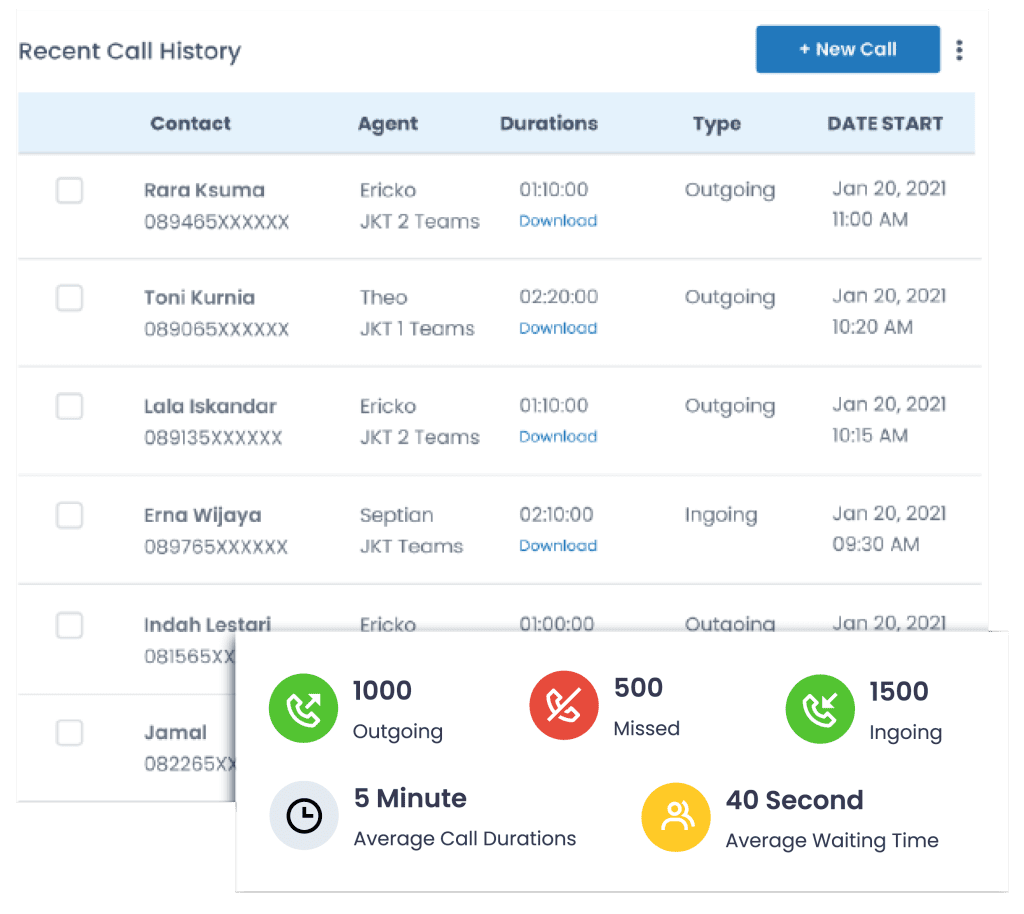The height and width of the screenshot is (914, 1024).
Task: Download the Rara Ksuma call recording
Action: point(558,221)
